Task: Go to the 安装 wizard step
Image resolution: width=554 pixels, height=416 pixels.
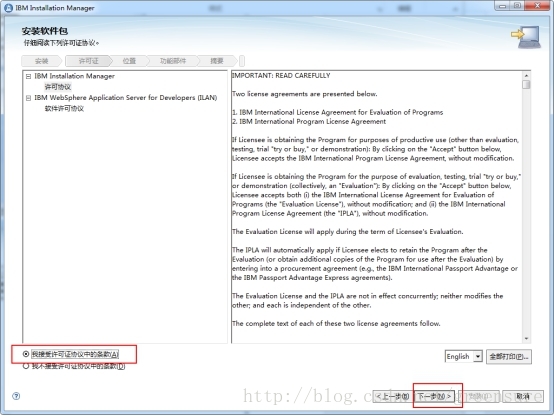Action: [x=41, y=61]
